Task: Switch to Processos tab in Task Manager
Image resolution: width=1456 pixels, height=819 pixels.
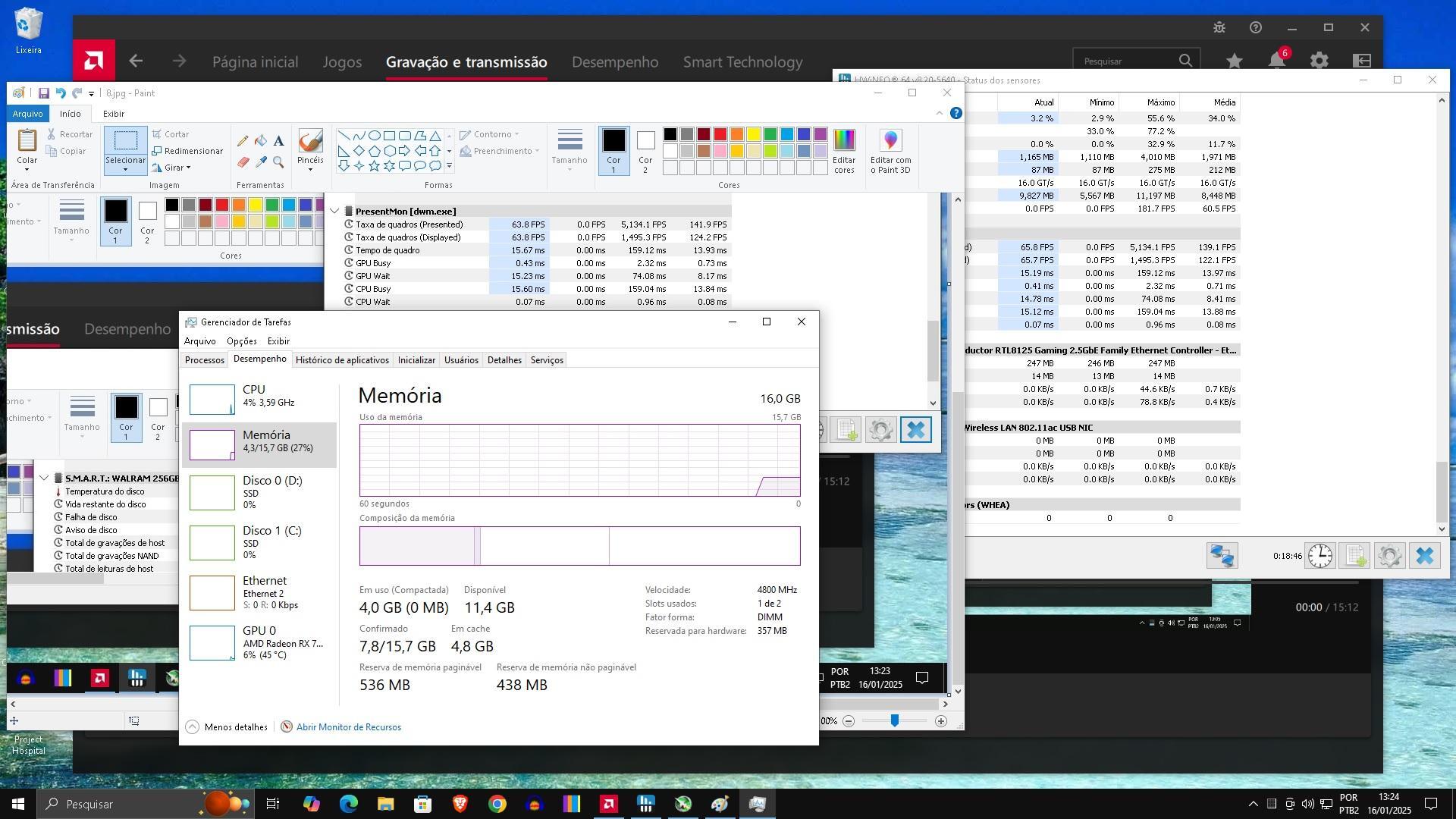Action: (205, 360)
